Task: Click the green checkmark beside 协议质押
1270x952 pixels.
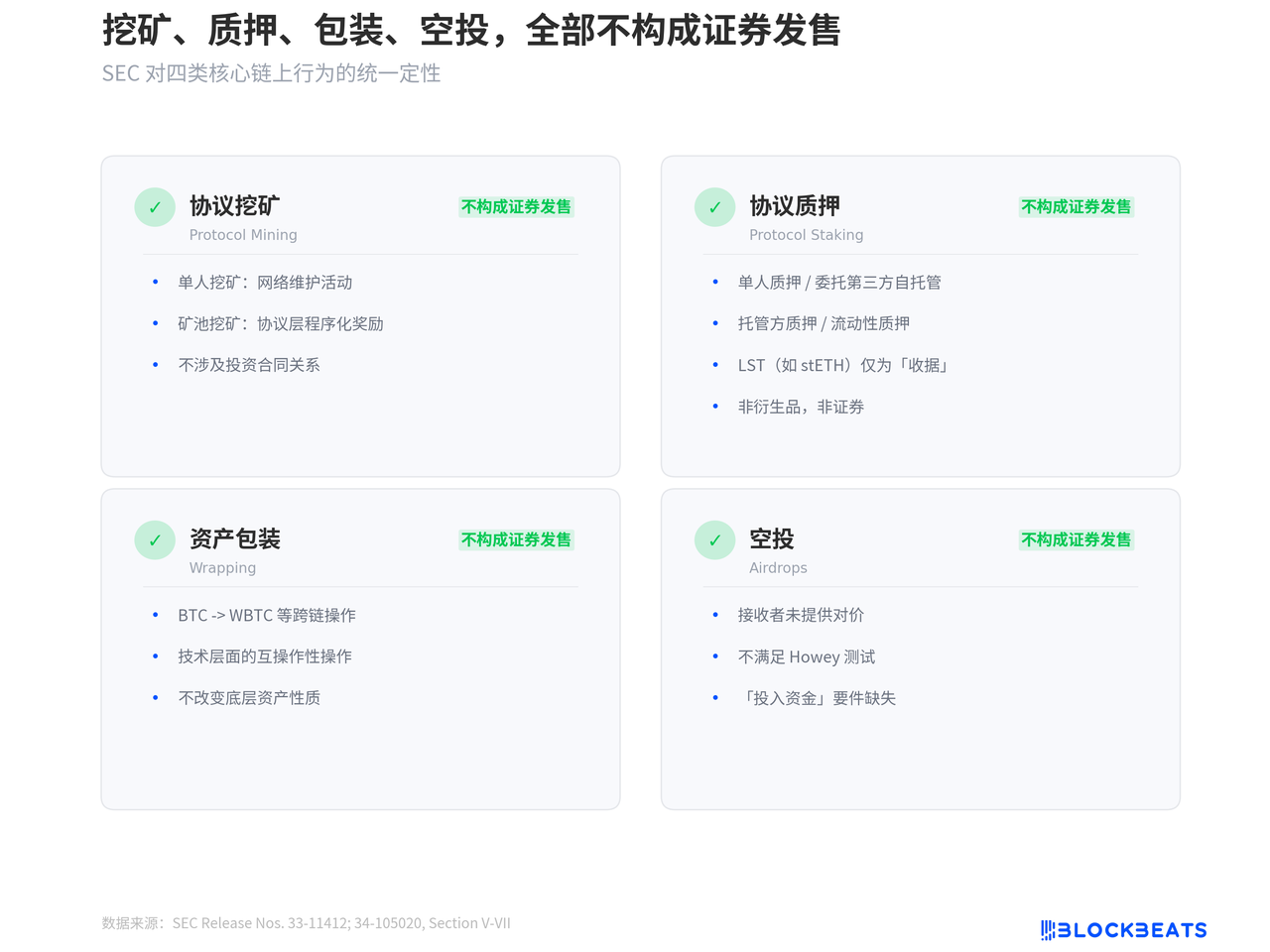Action: tap(714, 207)
